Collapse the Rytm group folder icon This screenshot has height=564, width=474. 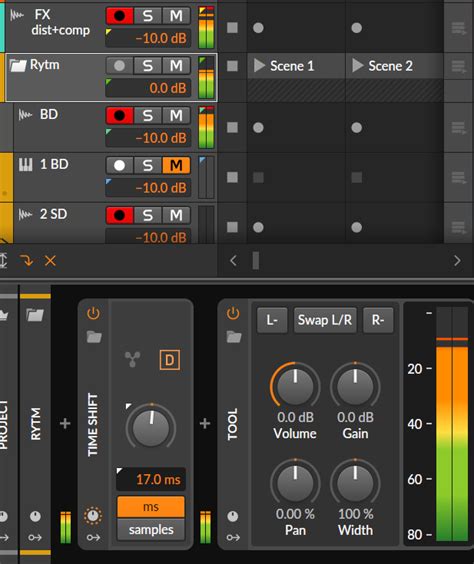(18, 65)
